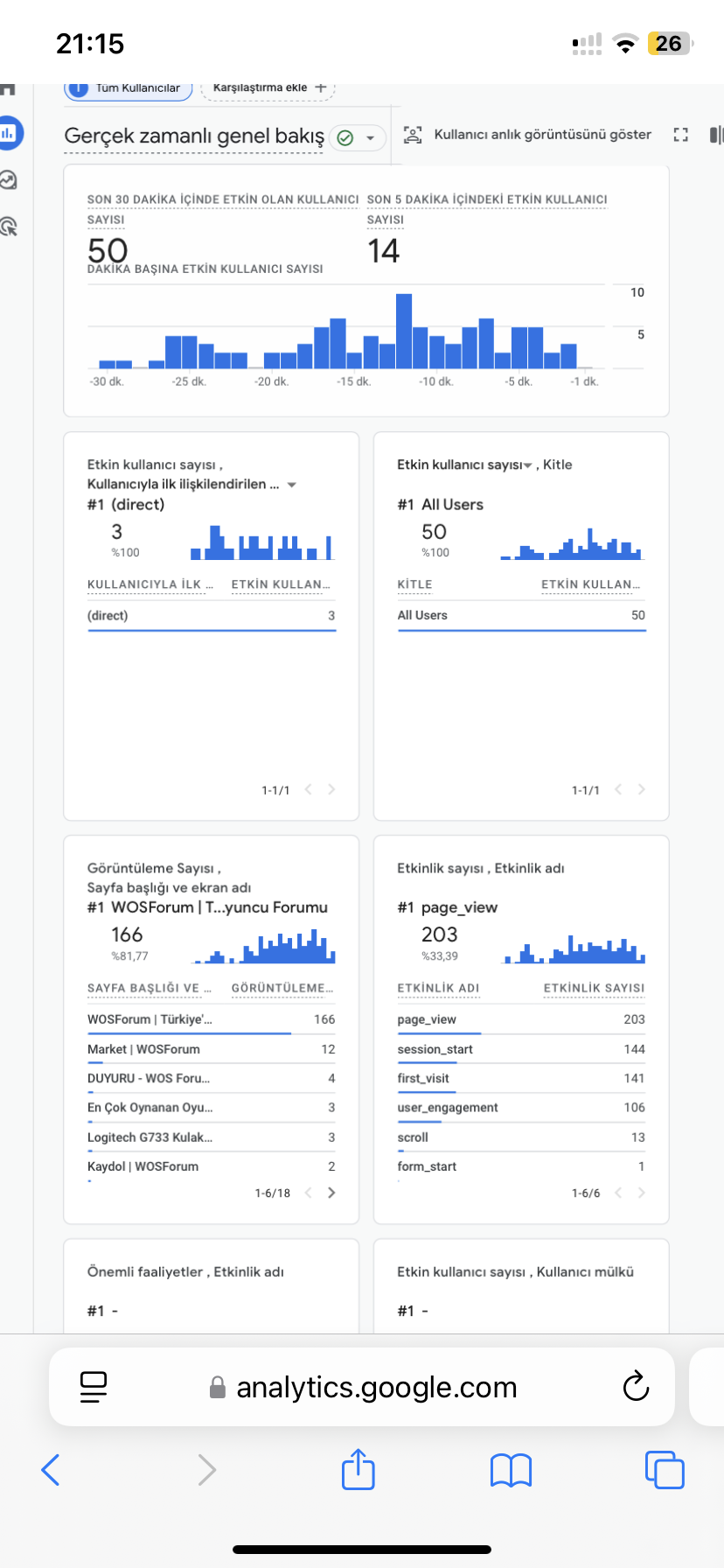This screenshot has width=724, height=1568.
Task: Expand 'Kullanıcıyla ilk ilişkilendirilen' dimension dropdown
Action: (292, 485)
